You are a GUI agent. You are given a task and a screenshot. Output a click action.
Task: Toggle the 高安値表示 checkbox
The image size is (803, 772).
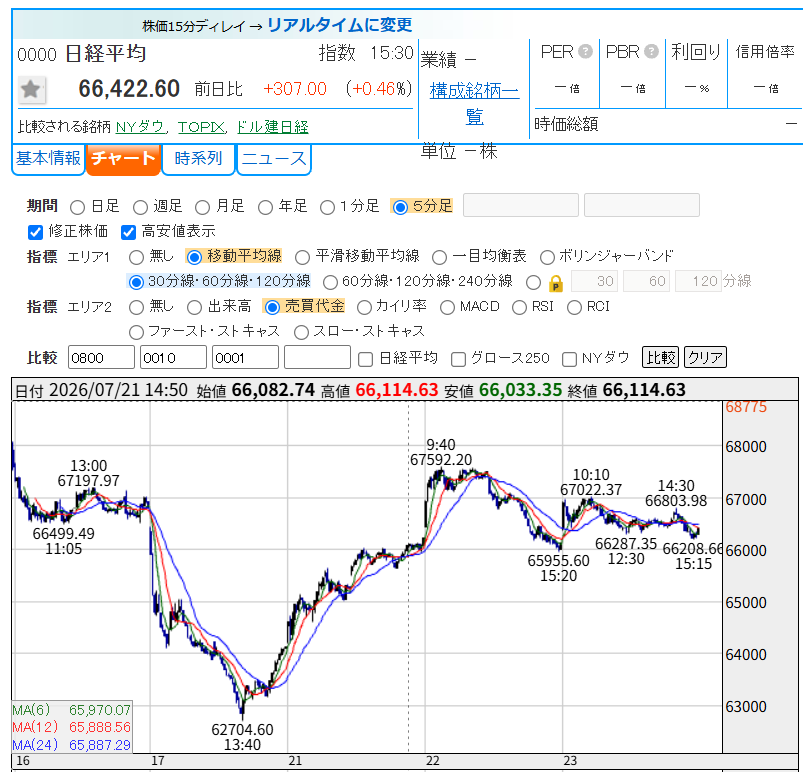128,232
